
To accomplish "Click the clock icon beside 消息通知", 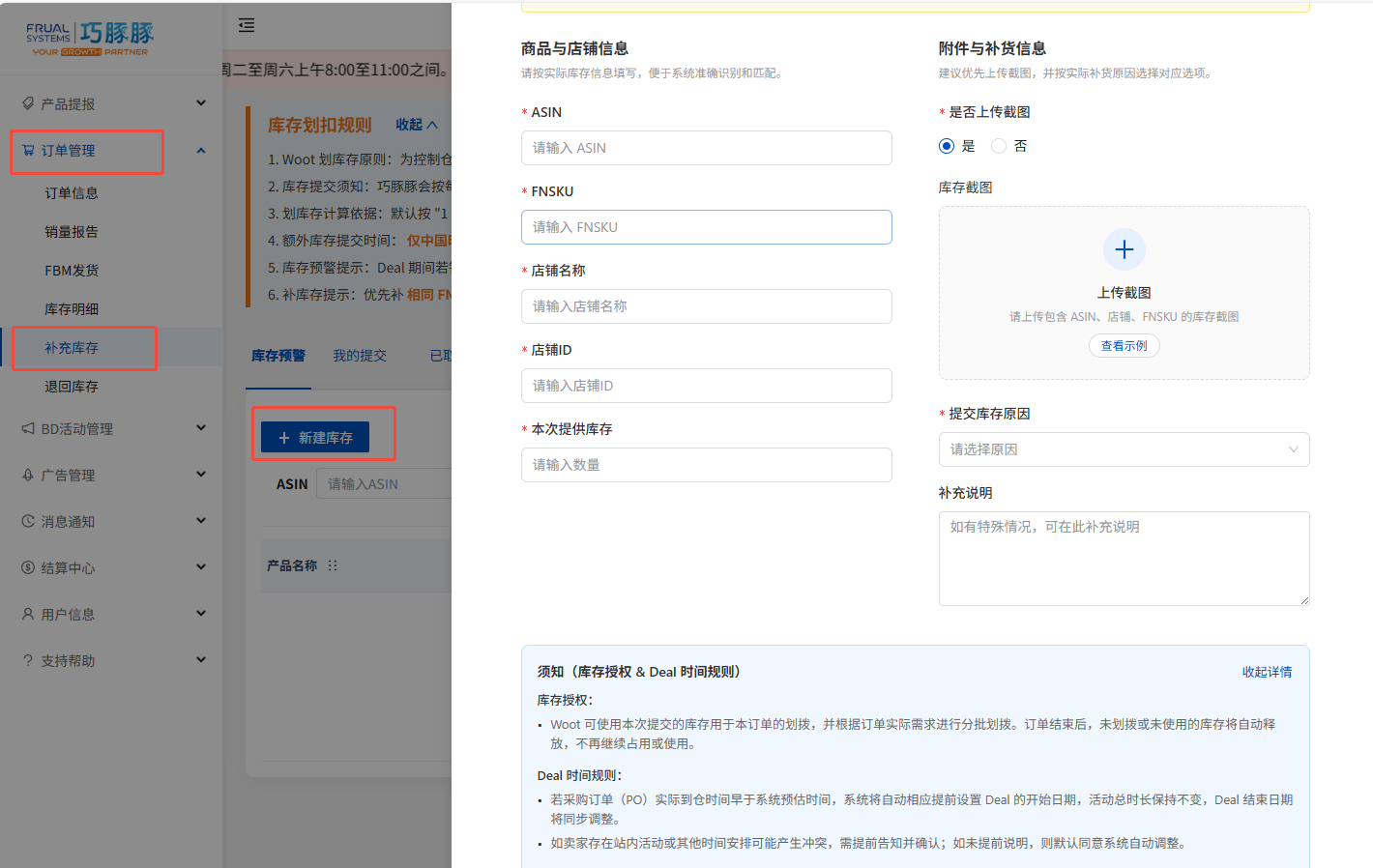I will (28, 521).
